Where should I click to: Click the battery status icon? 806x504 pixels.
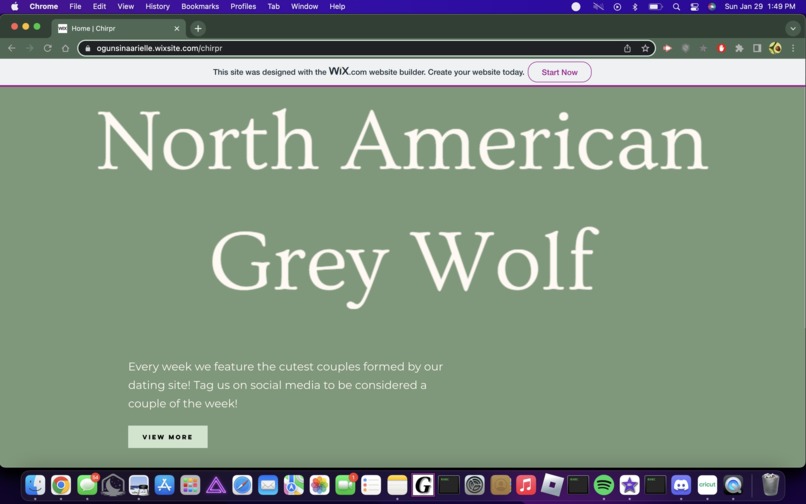point(655,7)
